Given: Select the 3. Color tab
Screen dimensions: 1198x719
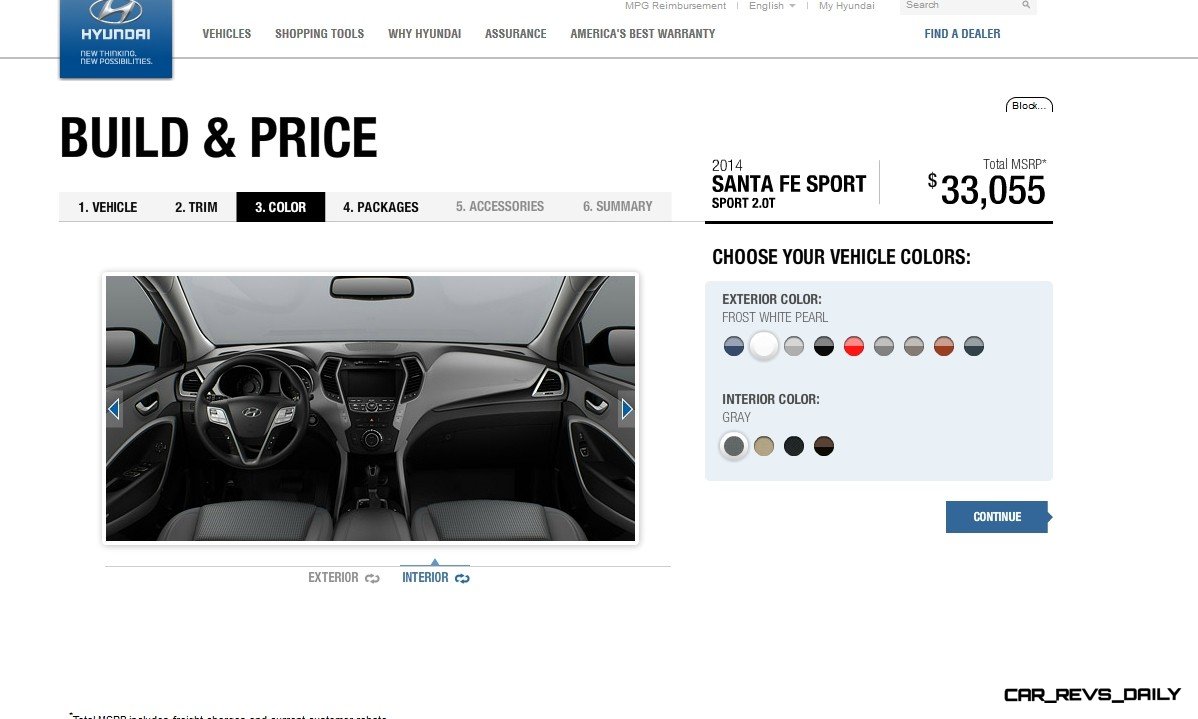Looking at the screenshot, I should point(280,207).
